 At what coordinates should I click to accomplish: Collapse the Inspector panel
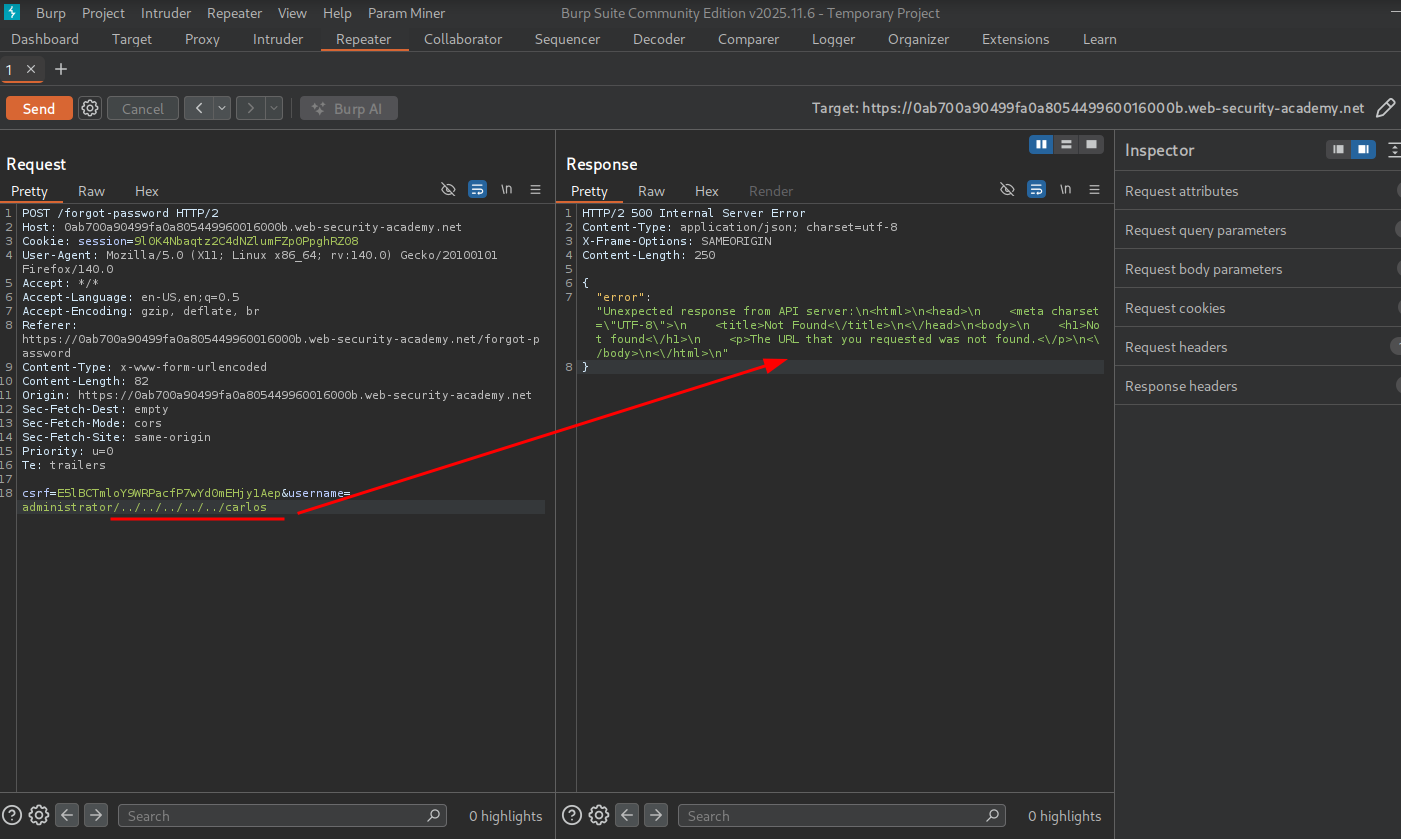click(1394, 150)
